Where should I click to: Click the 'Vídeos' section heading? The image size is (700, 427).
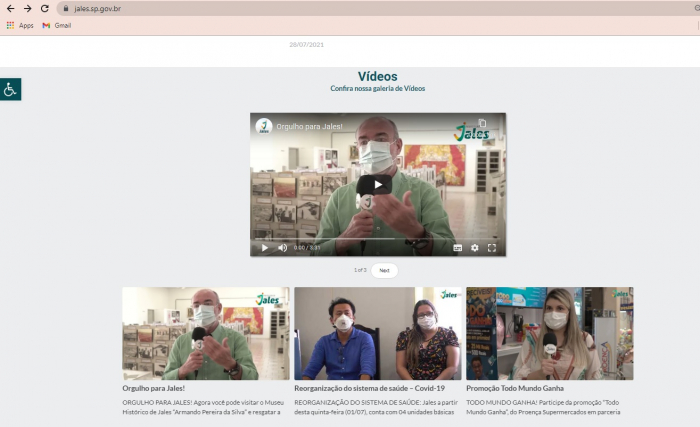tap(378, 76)
